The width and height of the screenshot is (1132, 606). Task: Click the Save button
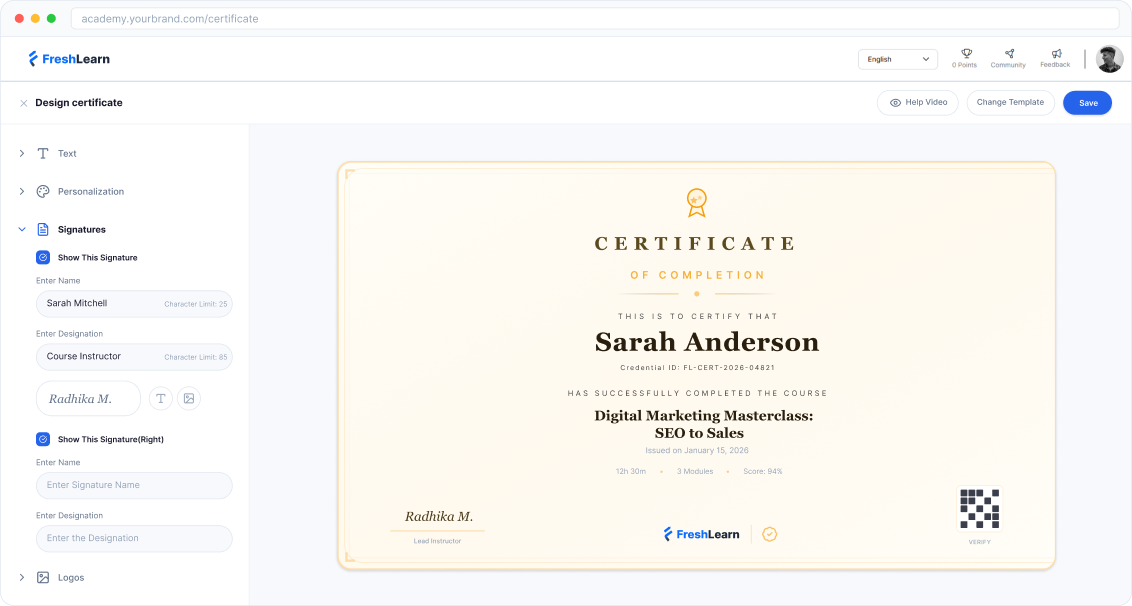point(1087,102)
